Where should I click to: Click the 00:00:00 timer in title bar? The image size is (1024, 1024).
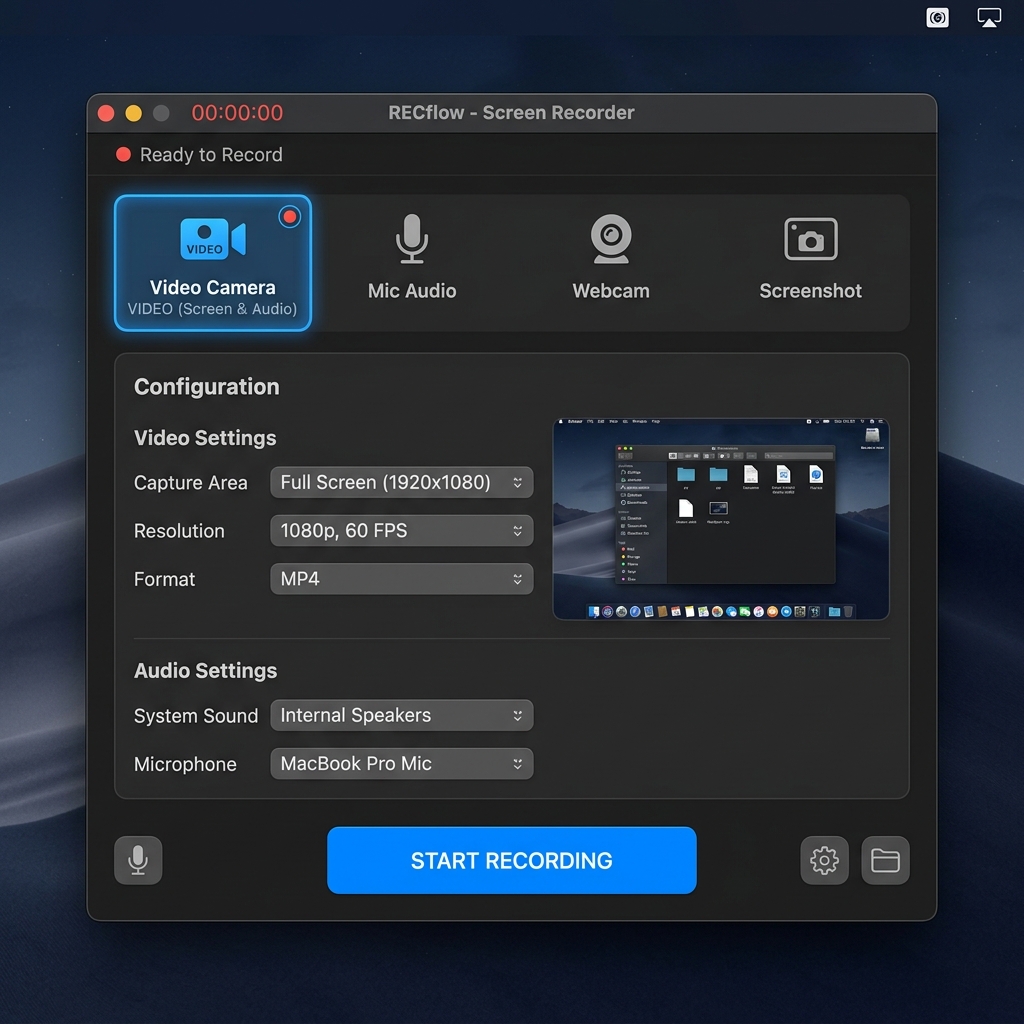(238, 113)
